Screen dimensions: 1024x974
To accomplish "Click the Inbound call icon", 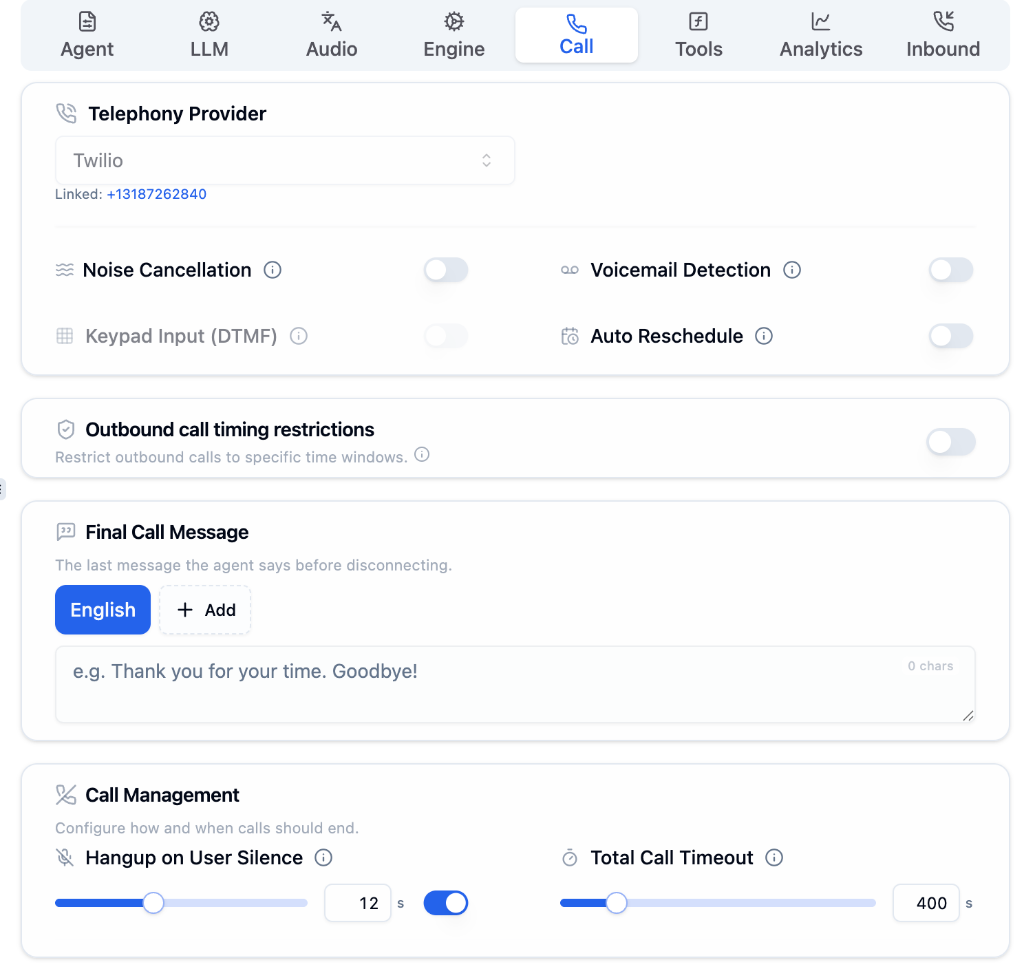I will [x=943, y=20].
